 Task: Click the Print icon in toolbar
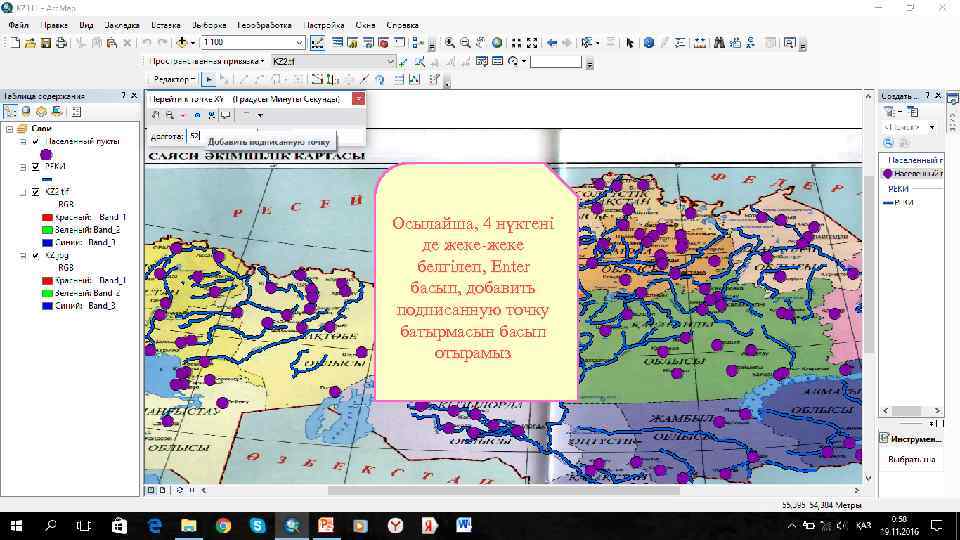pyautogui.click(x=62, y=43)
